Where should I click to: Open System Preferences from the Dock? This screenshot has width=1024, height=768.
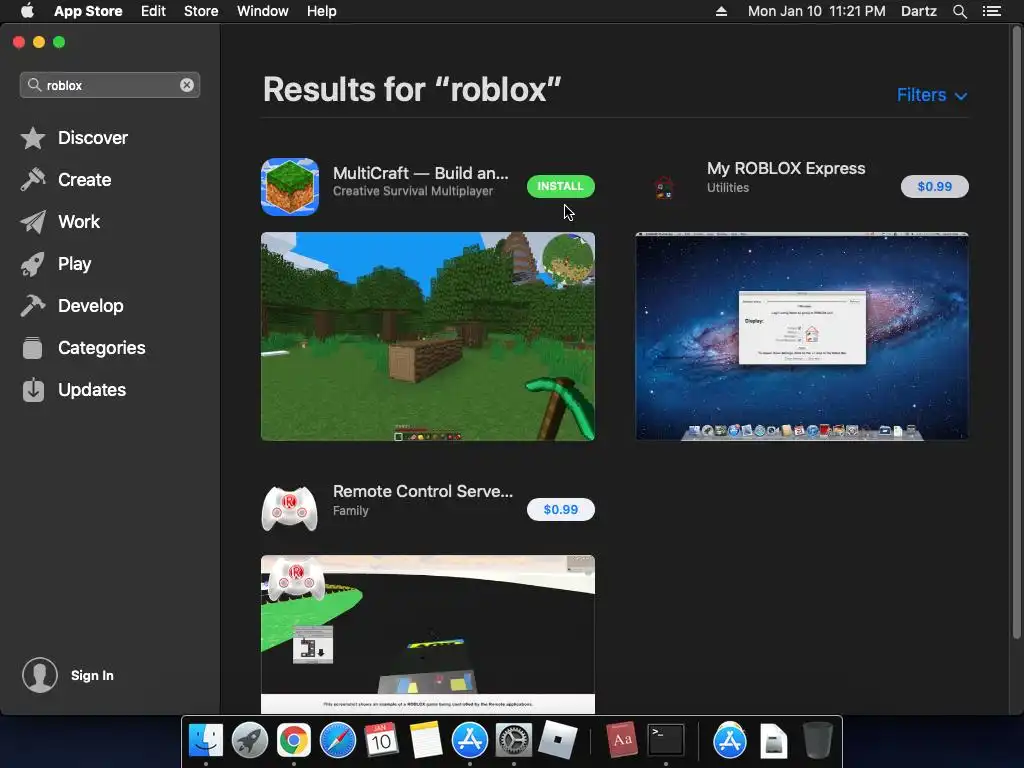click(513, 741)
